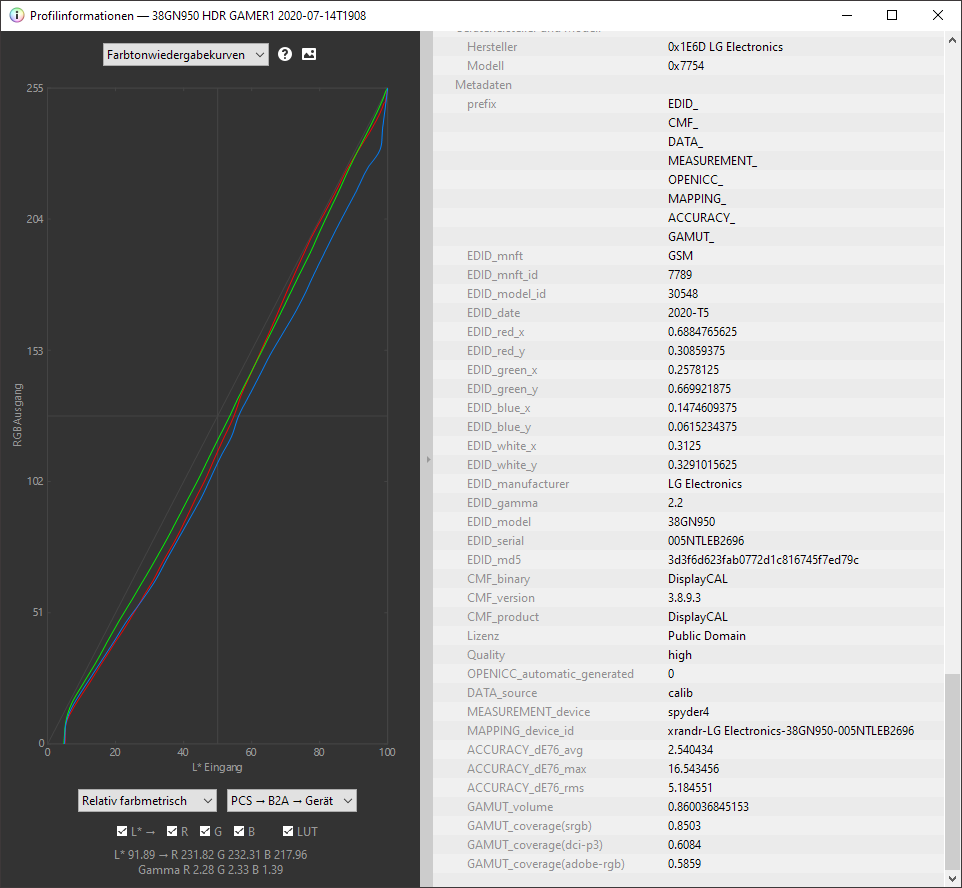Viewport: 962px width, 888px height.
Task: Click the Quality value high
Action: [680, 655]
